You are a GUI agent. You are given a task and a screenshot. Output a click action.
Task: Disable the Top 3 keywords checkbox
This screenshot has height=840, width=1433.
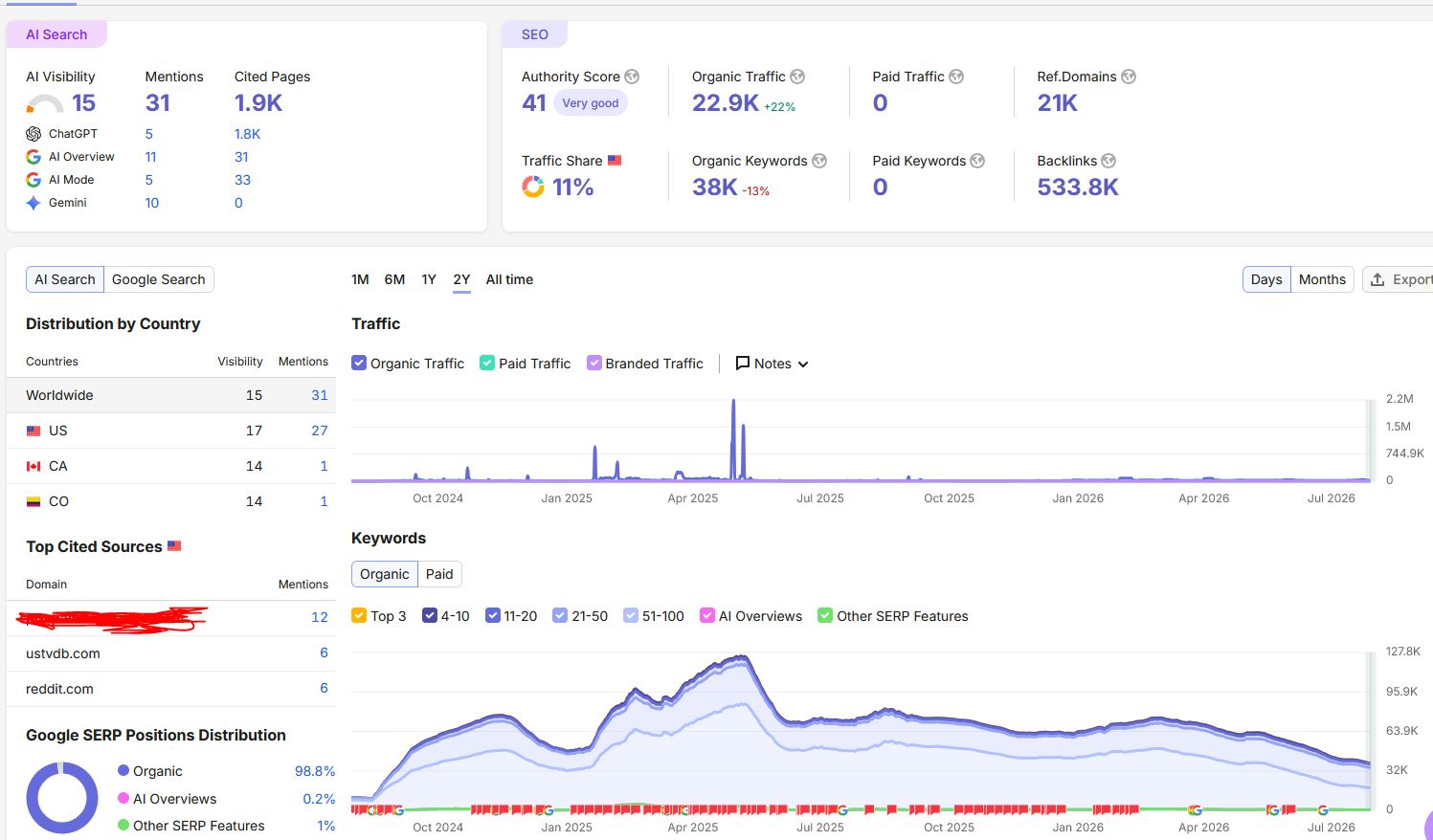359,616
